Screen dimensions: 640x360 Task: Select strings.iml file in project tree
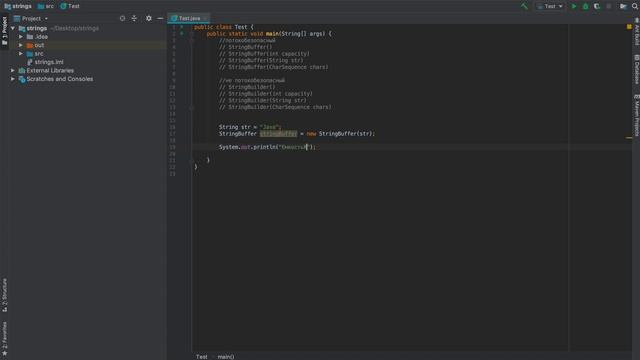click(88, 62)
